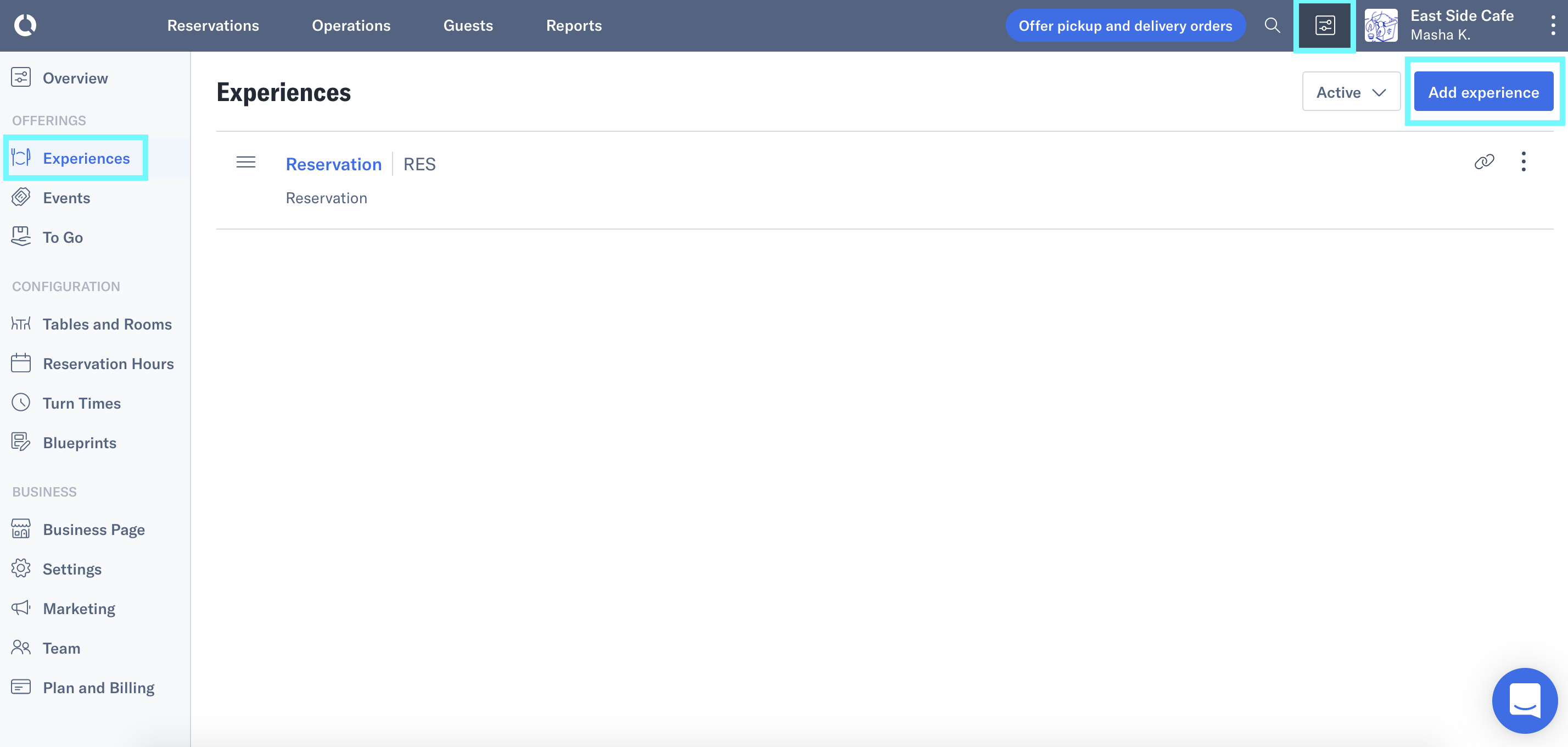Copy link for Reservation experience
This screenshot has height=747, width=1568.
1483,162
